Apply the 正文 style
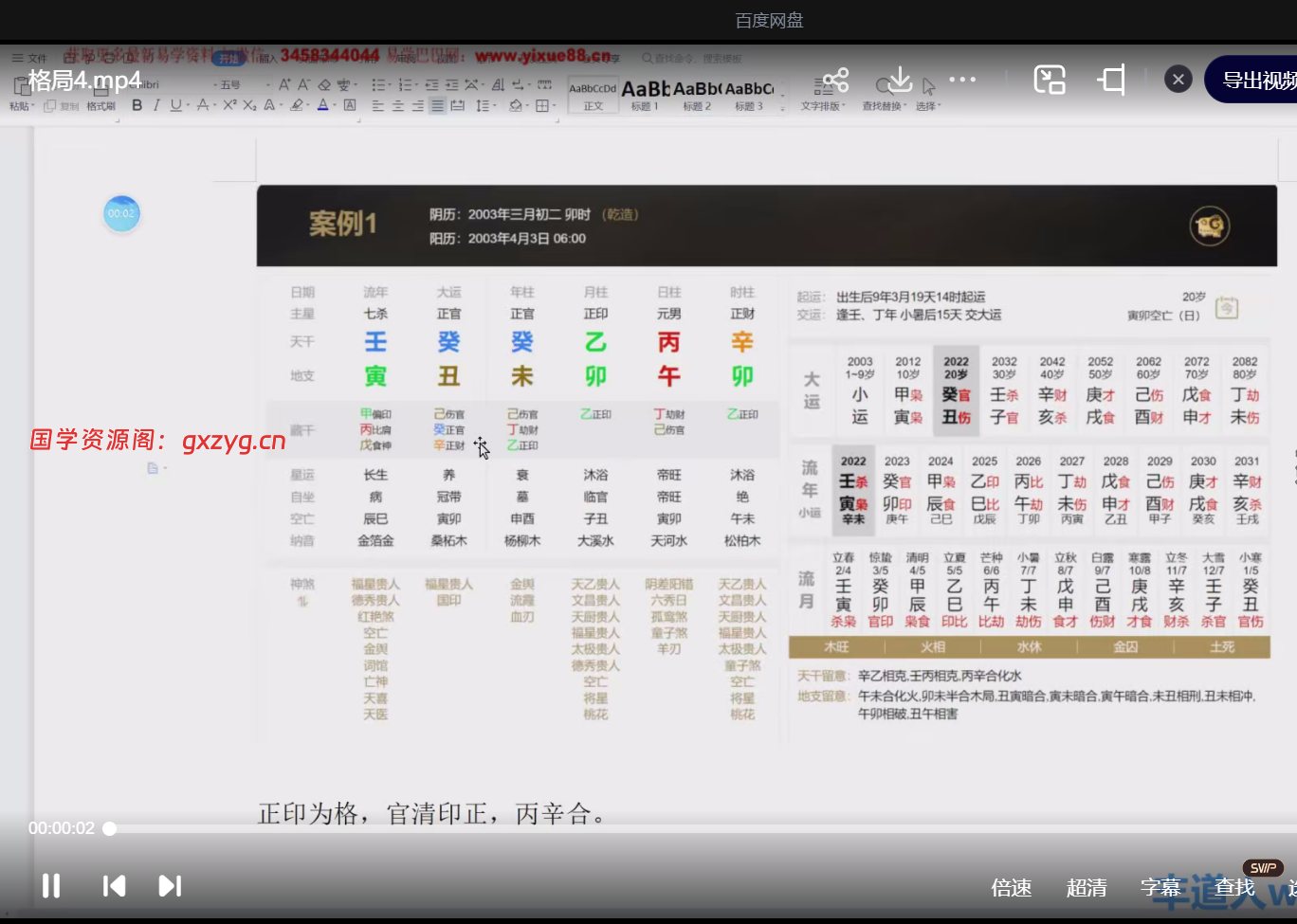Image resolution: width=1297 pixels, height=924 pixels. [x=594, y=96]
